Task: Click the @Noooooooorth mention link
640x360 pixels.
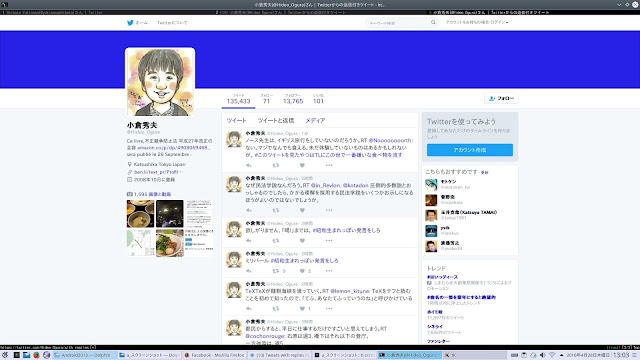Action: (x=391, y=140)
